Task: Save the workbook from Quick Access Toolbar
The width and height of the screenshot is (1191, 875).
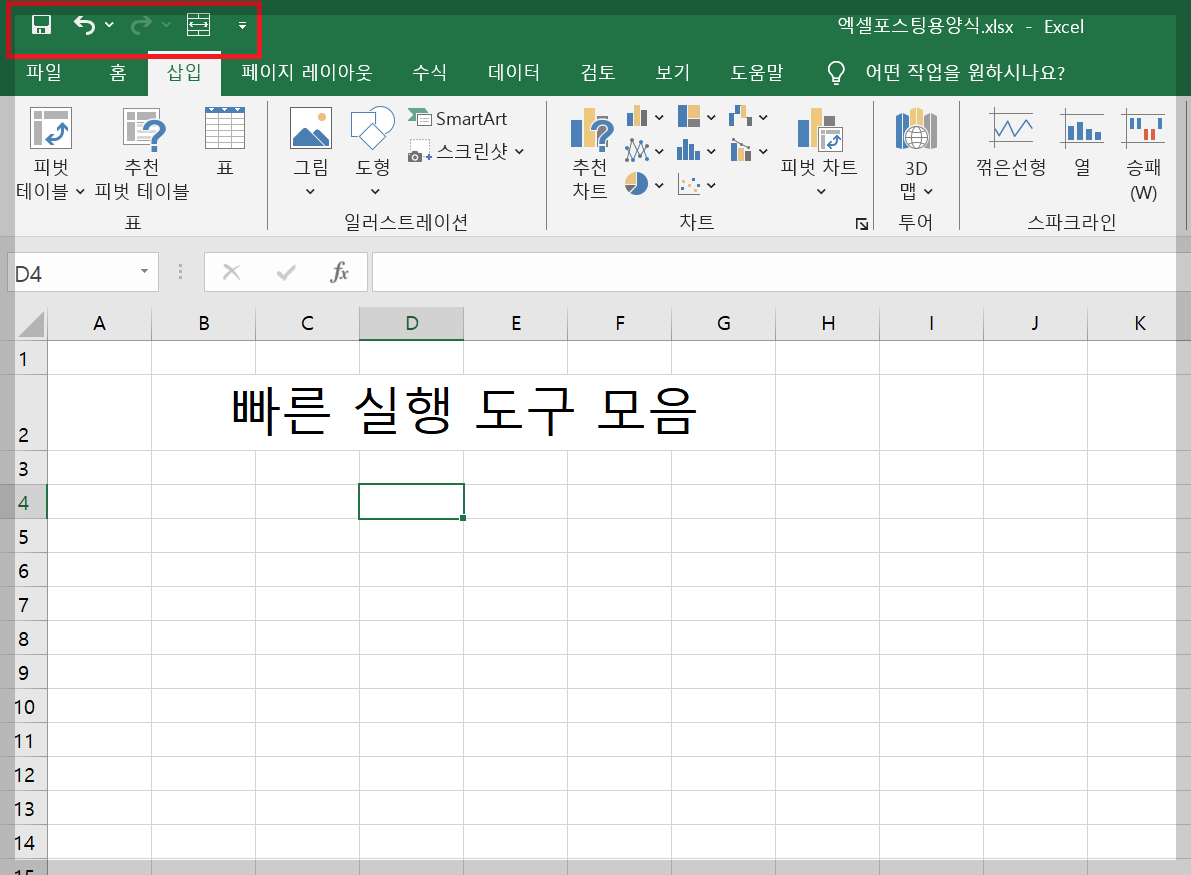Action: (x=40, y=24)
